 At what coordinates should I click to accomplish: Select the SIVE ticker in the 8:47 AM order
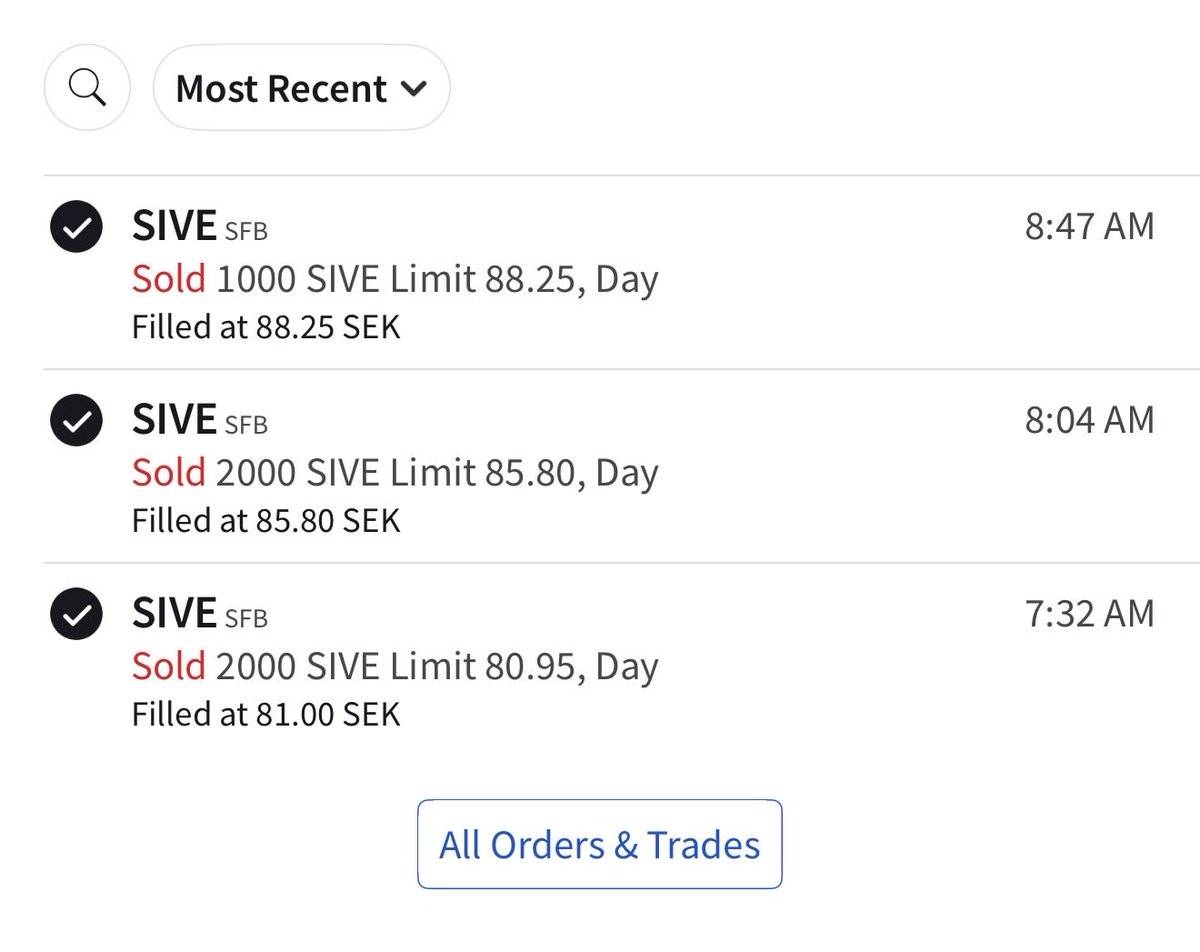coord(174,226)
